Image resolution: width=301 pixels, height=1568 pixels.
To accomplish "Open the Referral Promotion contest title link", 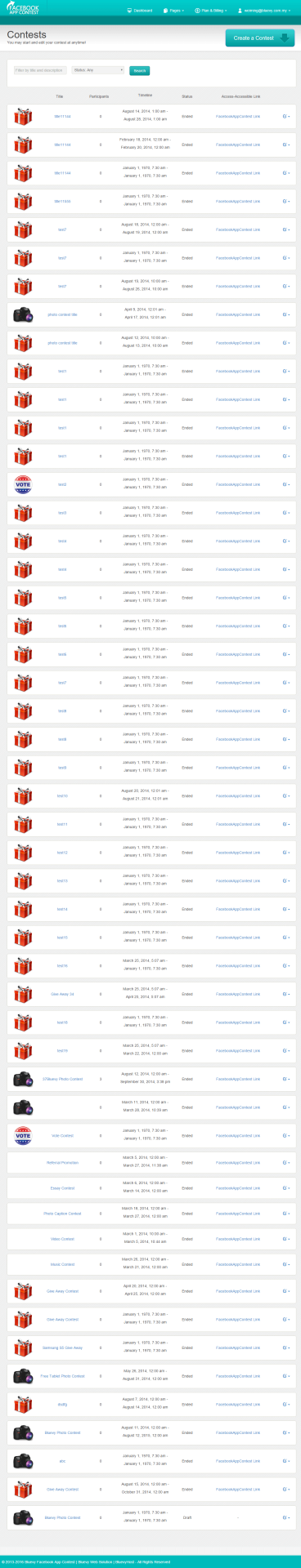I will pos(62,1163).
